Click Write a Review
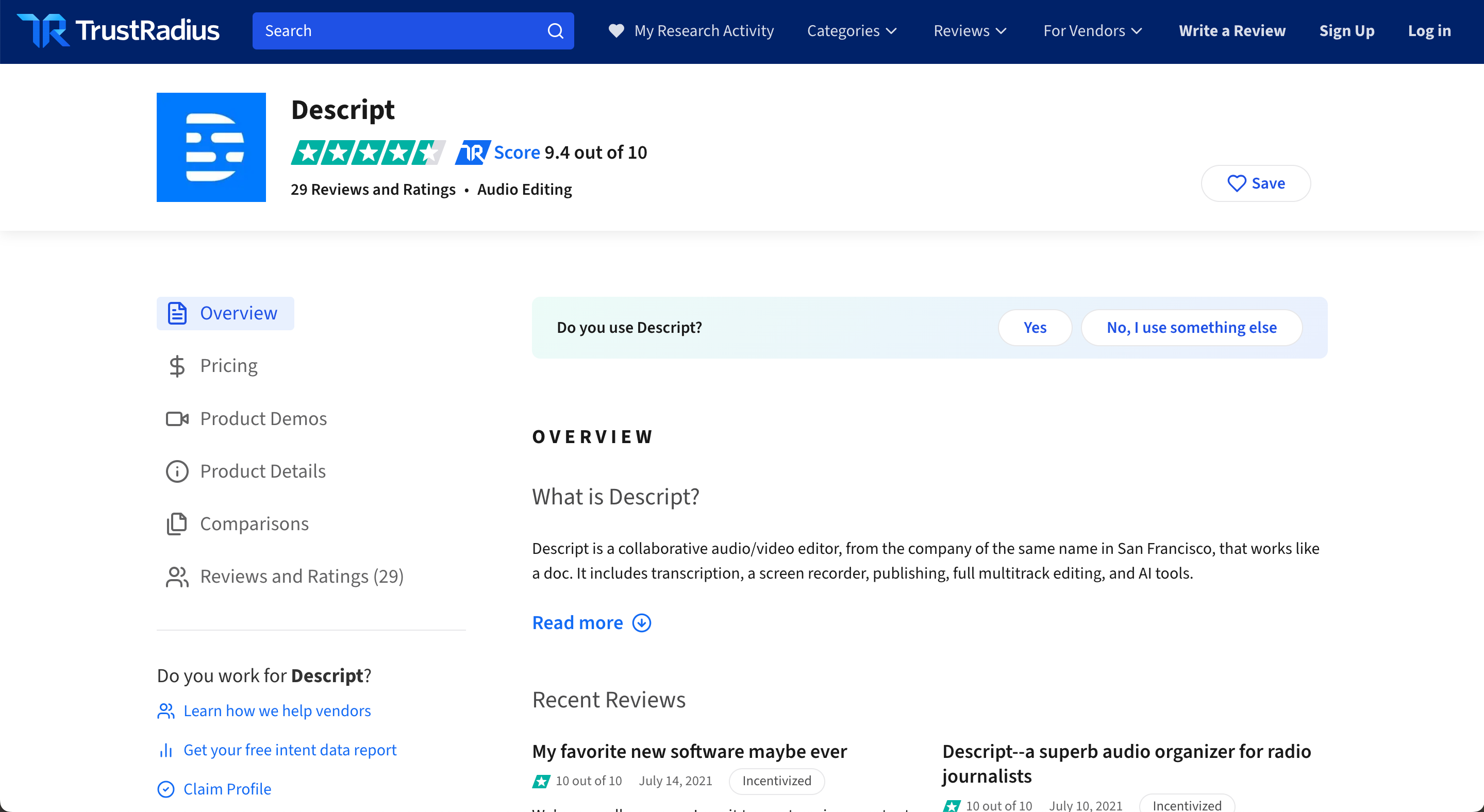Viewport: 1484px width, 812px height. click(1231, 31)
